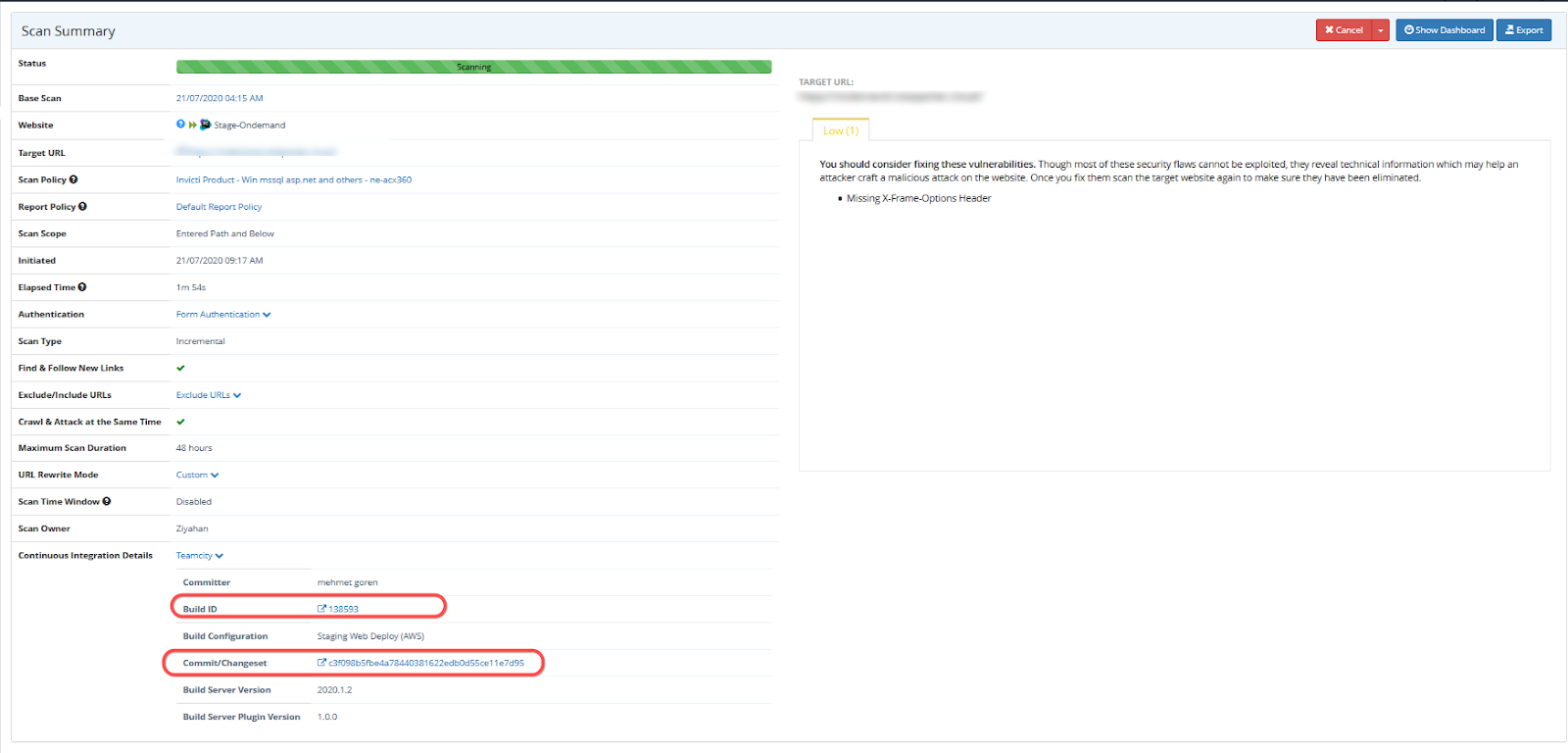1568x753 pixels.
Task: Click the Elapsed Time help icon
Action: tap(82, 287)
